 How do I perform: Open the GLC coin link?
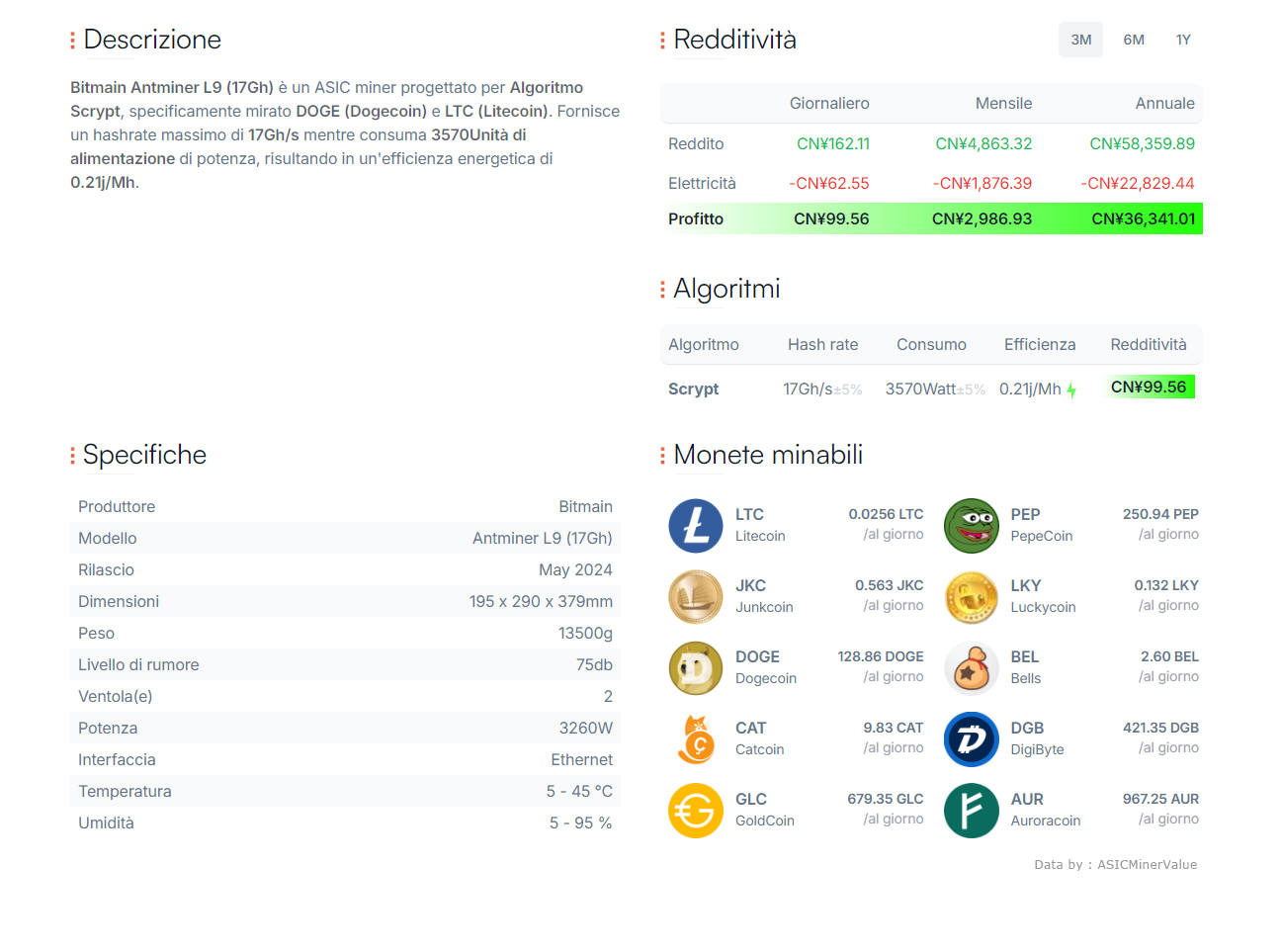coord(750,799)
